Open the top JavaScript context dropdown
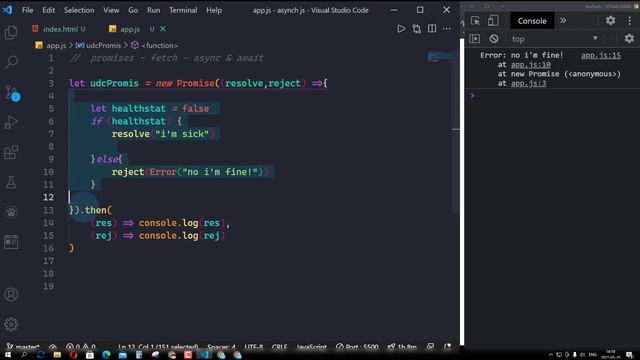 pyautogui.click(x=554, y=39)
